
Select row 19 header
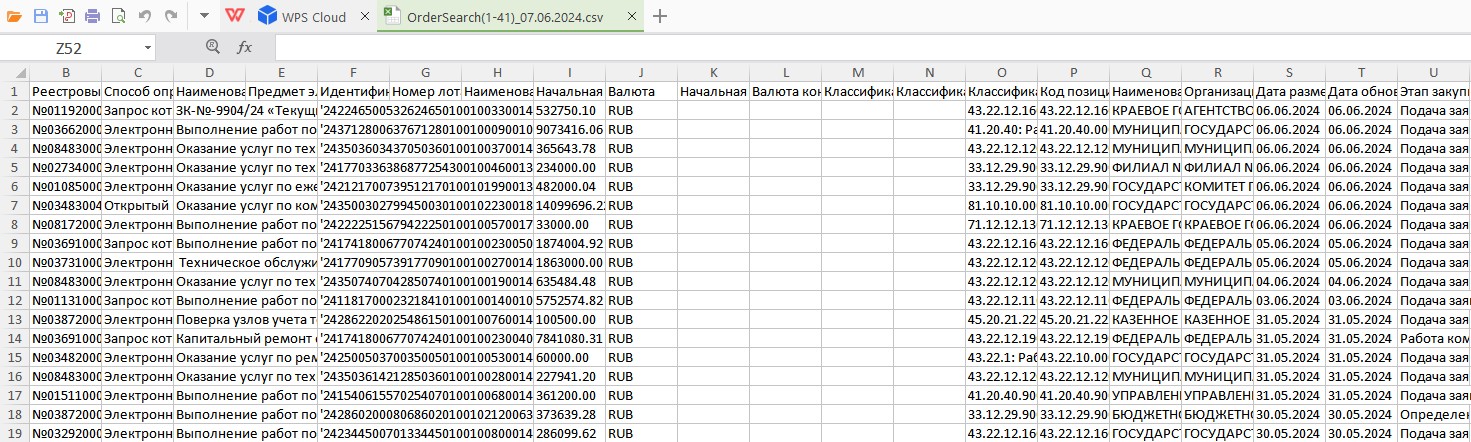pos(14,433)
